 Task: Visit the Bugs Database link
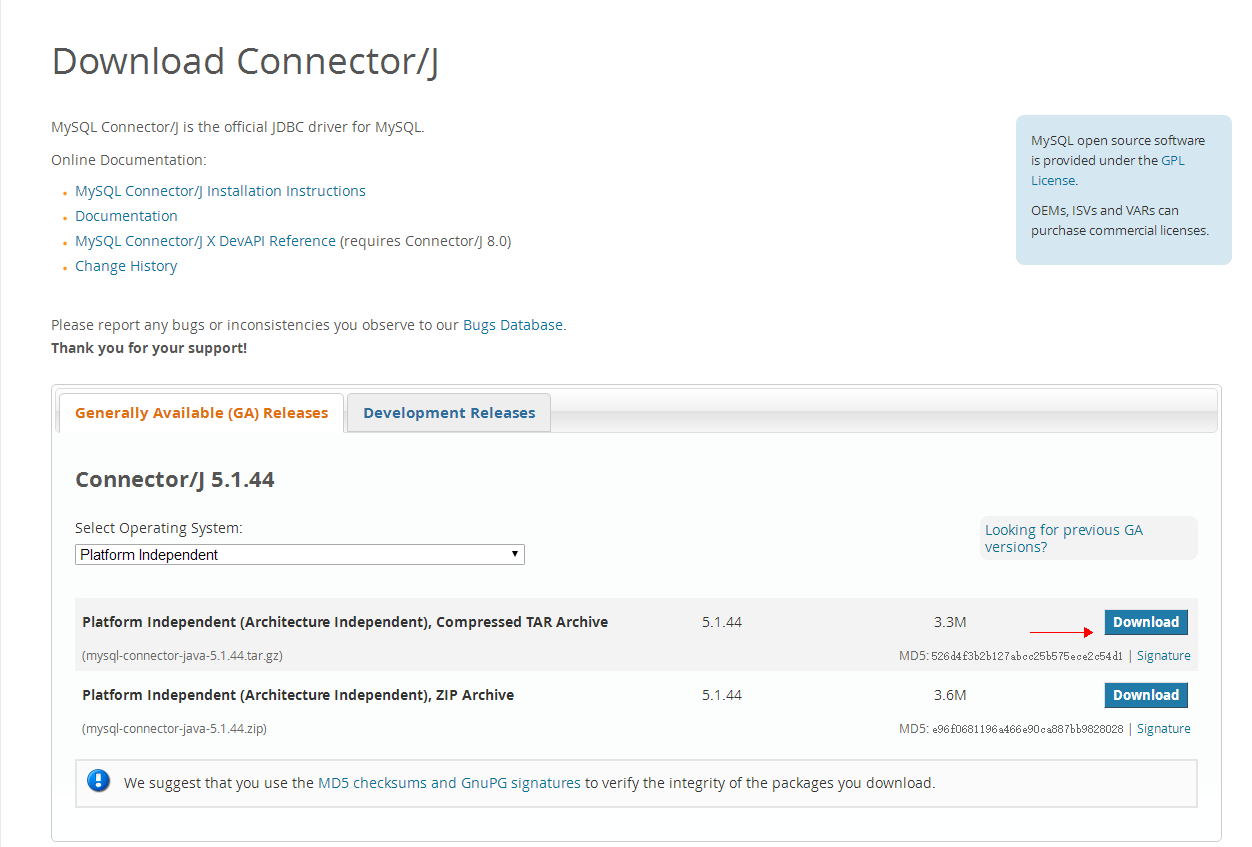coord(513,325)
